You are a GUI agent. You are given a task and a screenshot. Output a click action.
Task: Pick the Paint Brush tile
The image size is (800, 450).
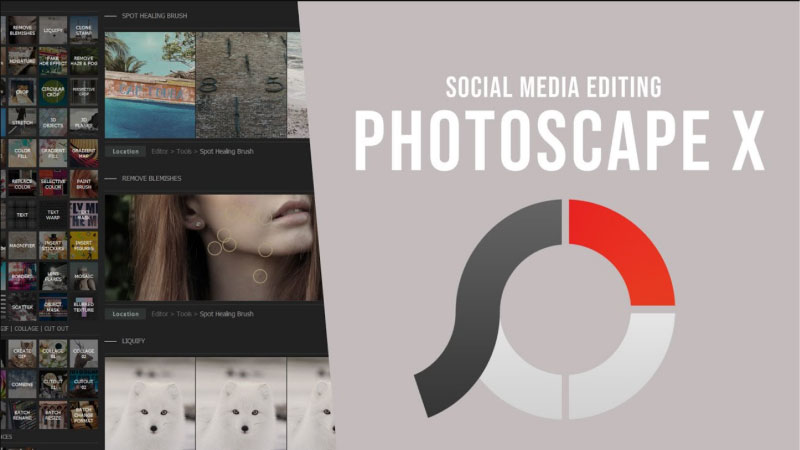coord(84,184)
